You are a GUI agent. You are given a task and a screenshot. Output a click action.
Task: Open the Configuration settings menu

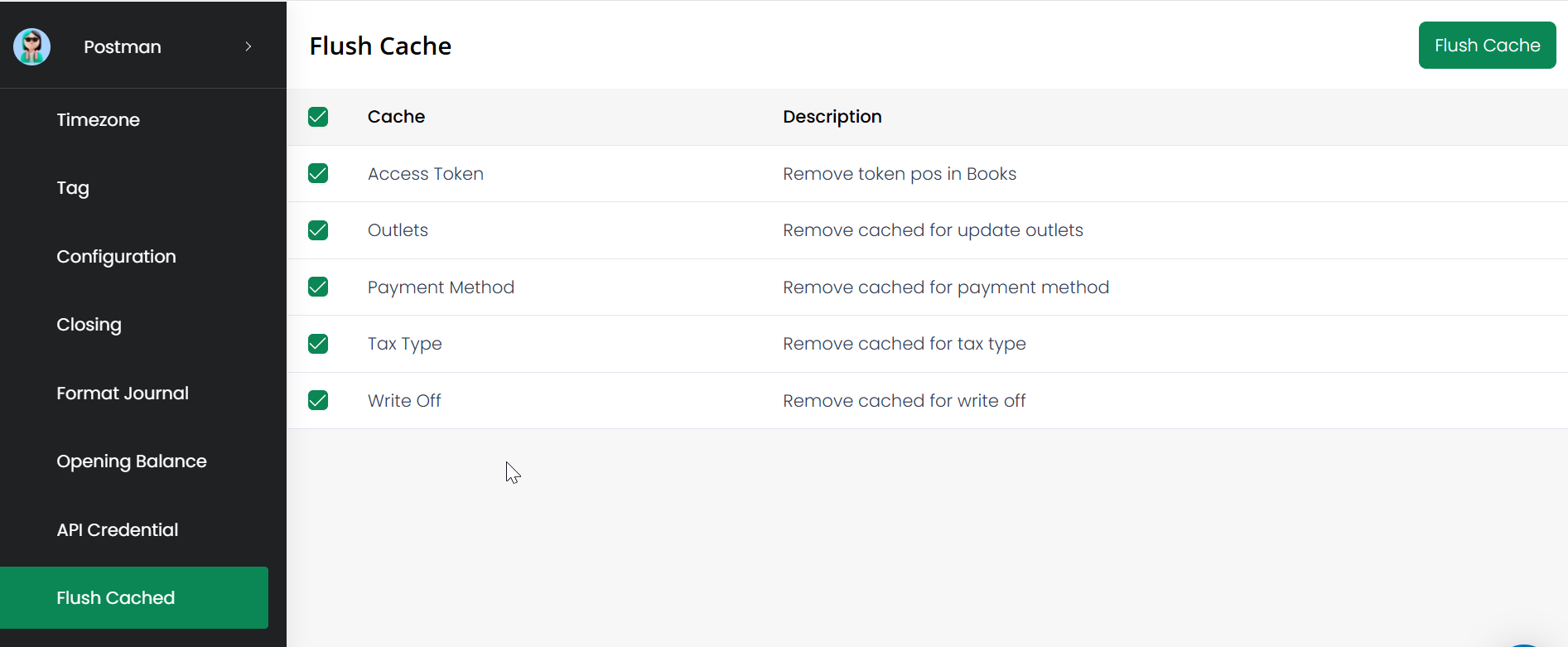click(116, 257)
